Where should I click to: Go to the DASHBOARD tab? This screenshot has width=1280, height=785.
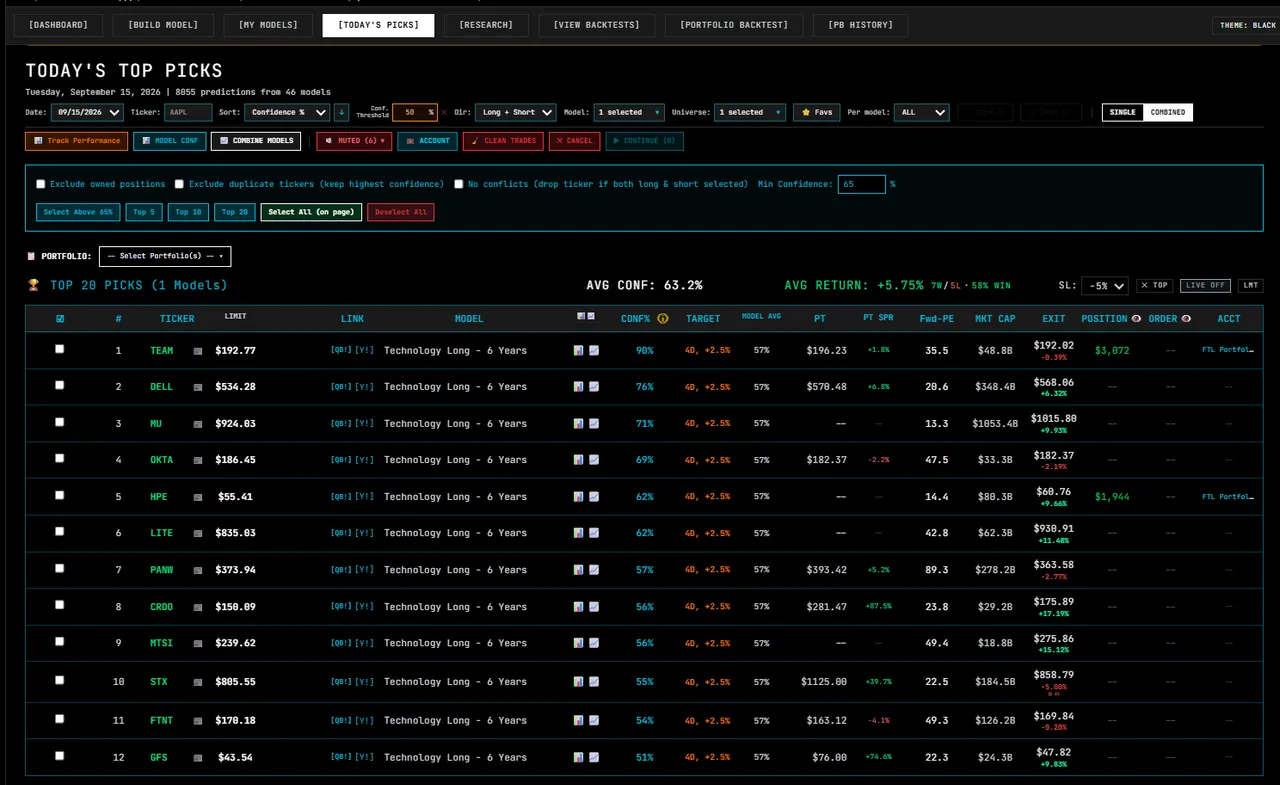click(x=58, y=25)
